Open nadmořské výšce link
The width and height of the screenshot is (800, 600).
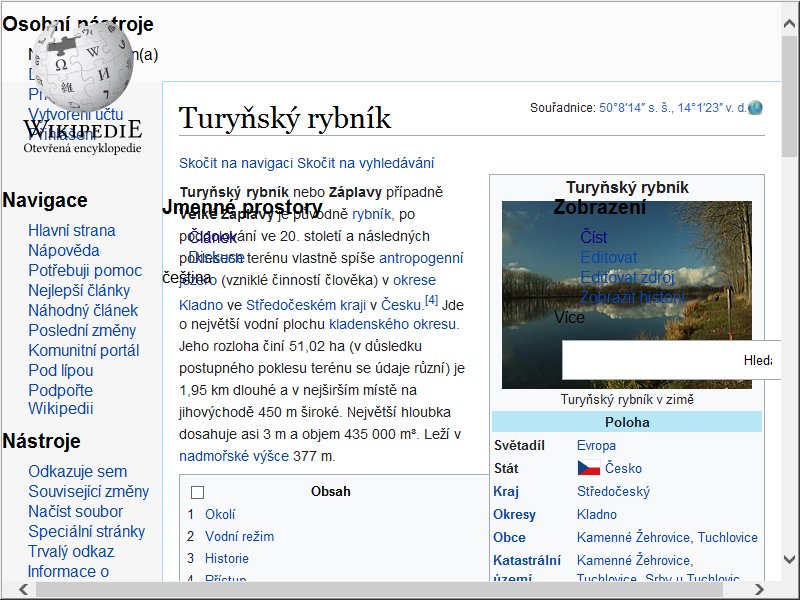pyautogui.click(x=234, y=456)
